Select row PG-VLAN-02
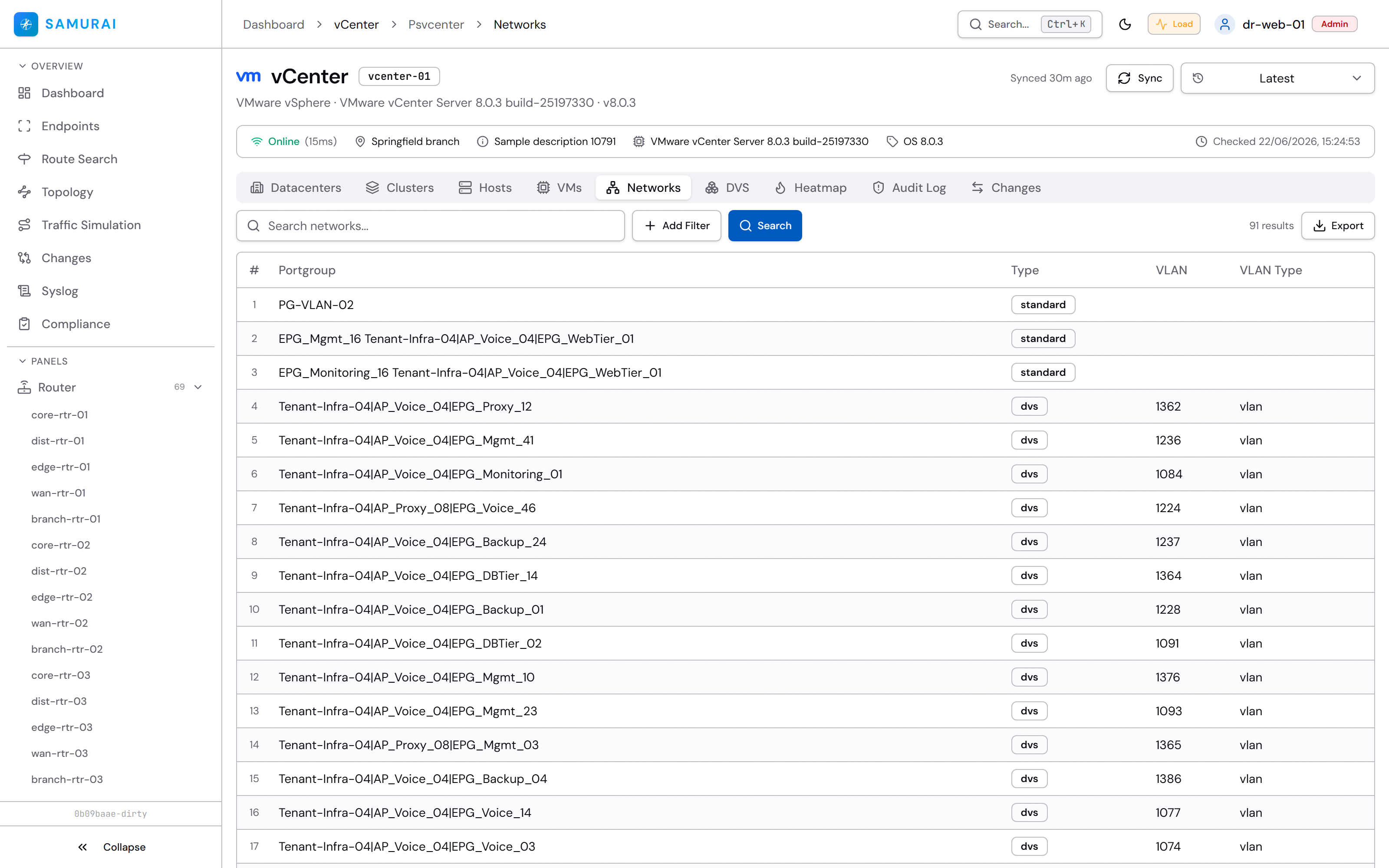1389x868 pixels. tap(805, 304)
